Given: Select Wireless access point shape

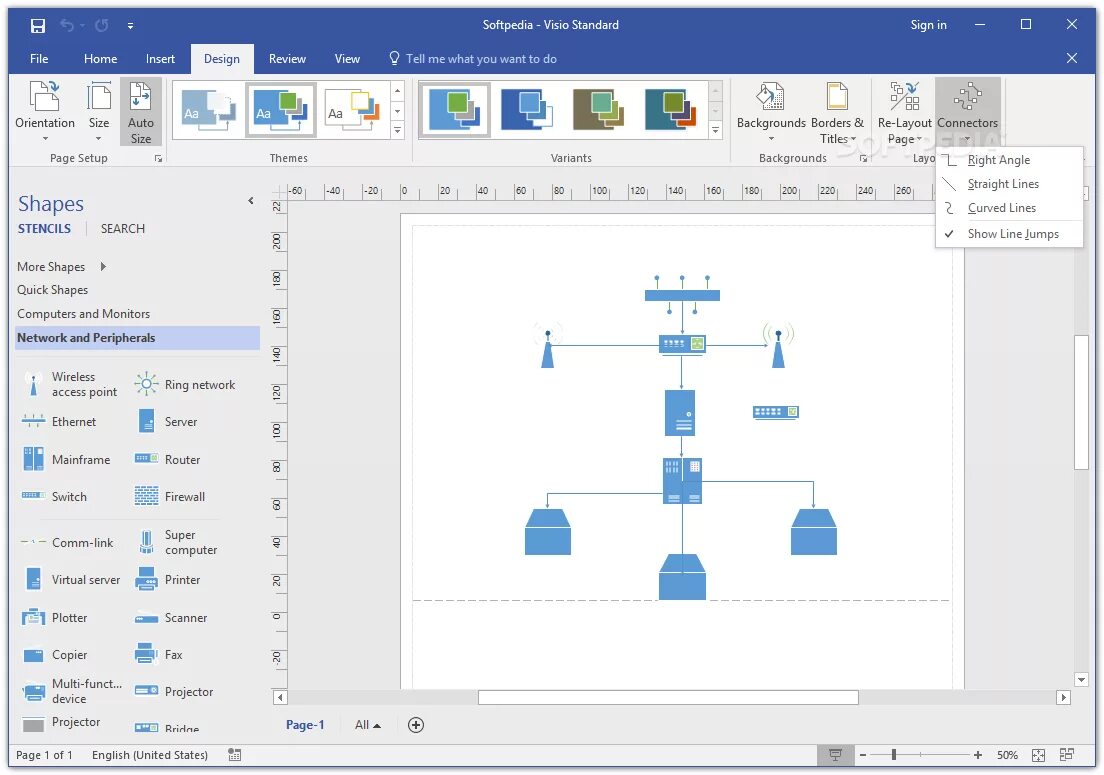Looking at the screenshot, I should (70, 384).
